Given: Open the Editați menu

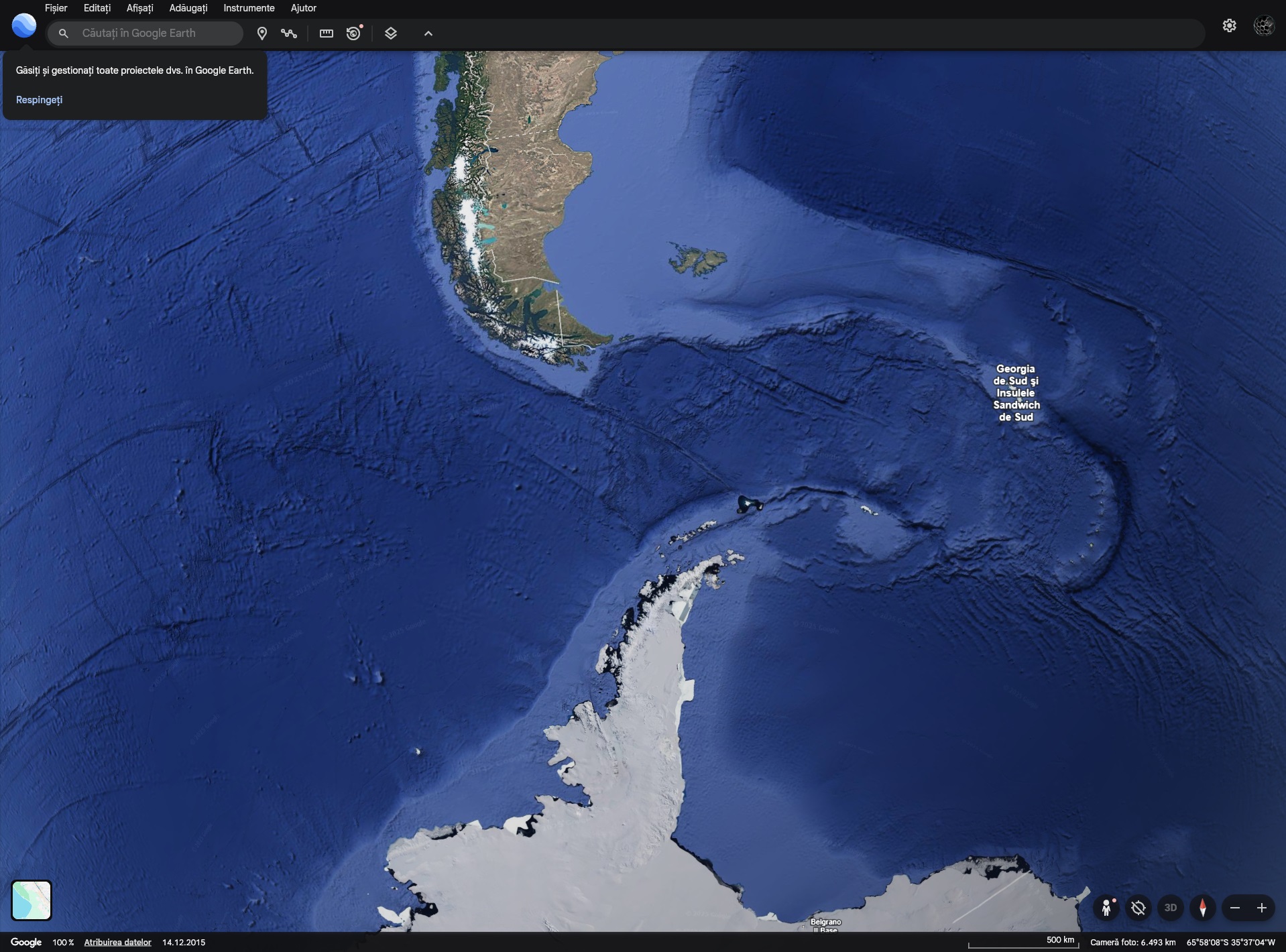Looking at the screenshot, I should pyautogui.click(x=97, y=8).
